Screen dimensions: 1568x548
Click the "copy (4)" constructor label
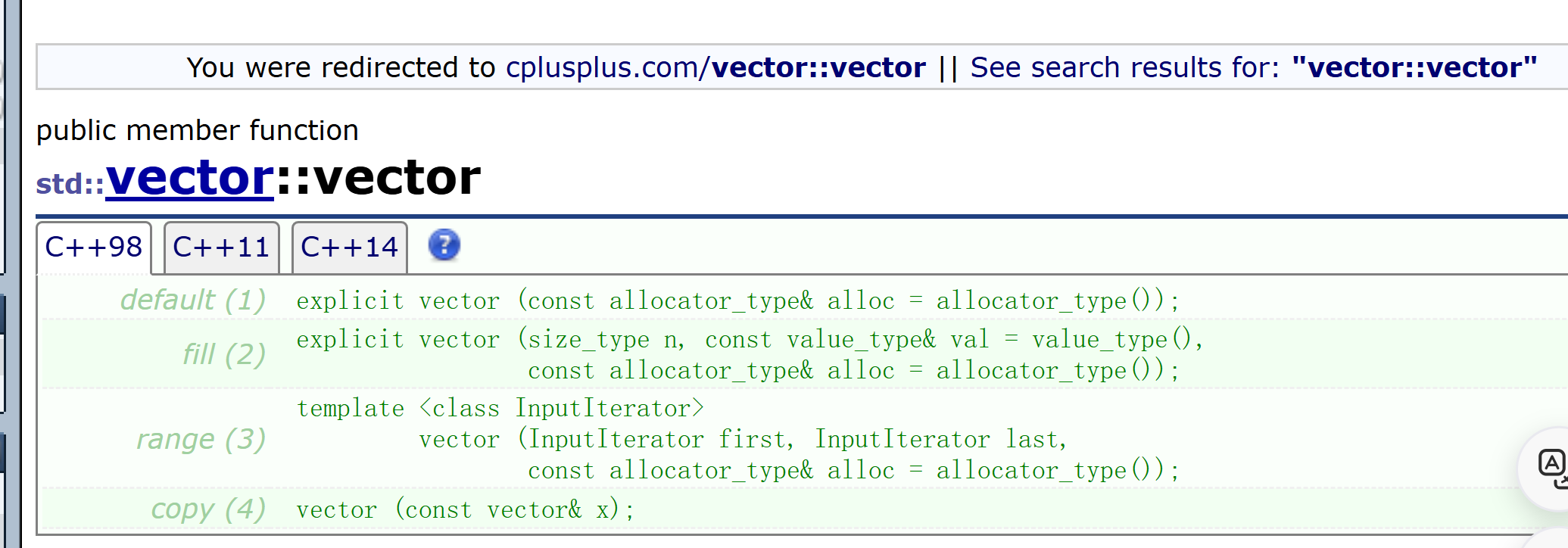click(208, 509)
